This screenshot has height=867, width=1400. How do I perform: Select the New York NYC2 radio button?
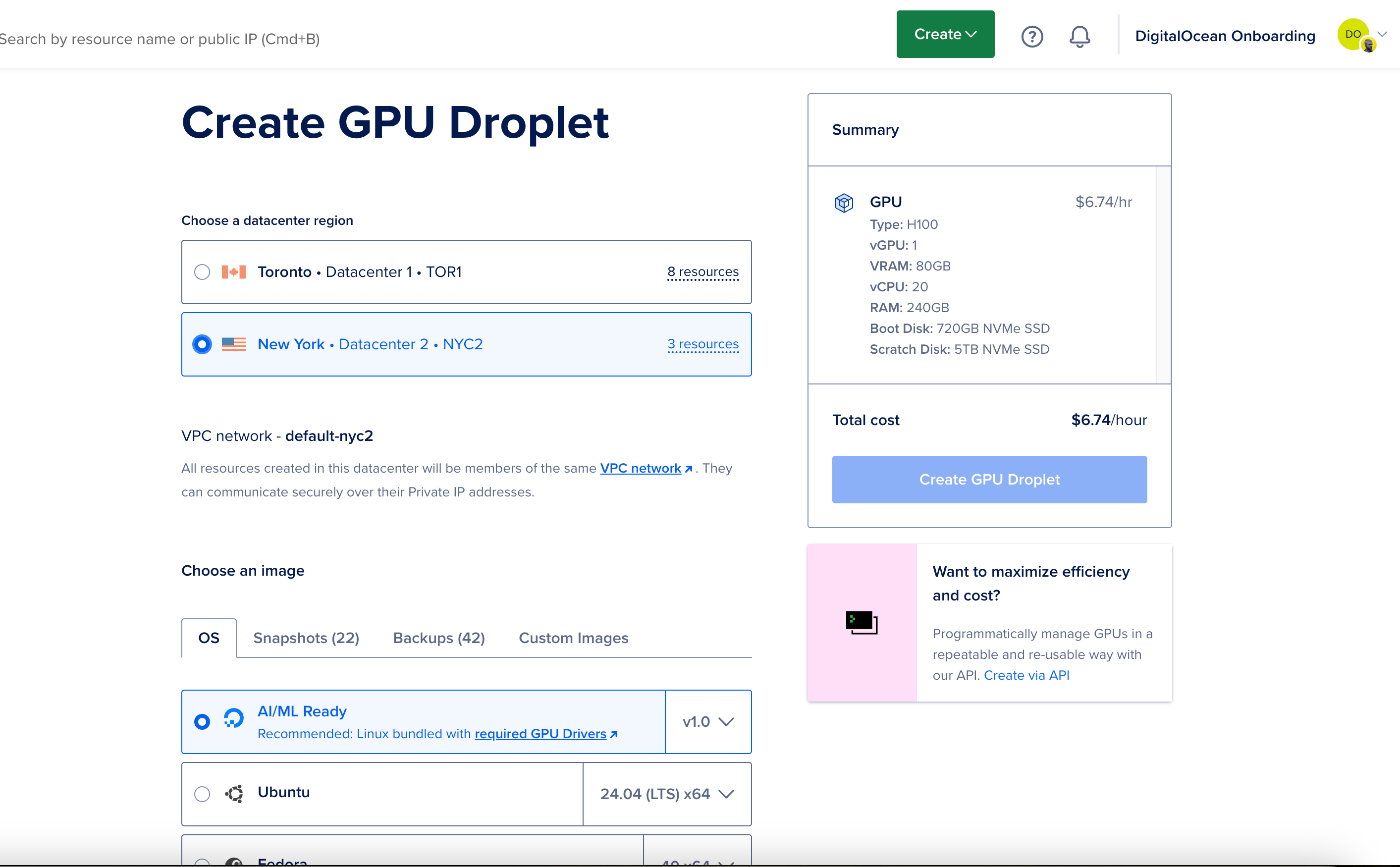click(x=202, y=344)
